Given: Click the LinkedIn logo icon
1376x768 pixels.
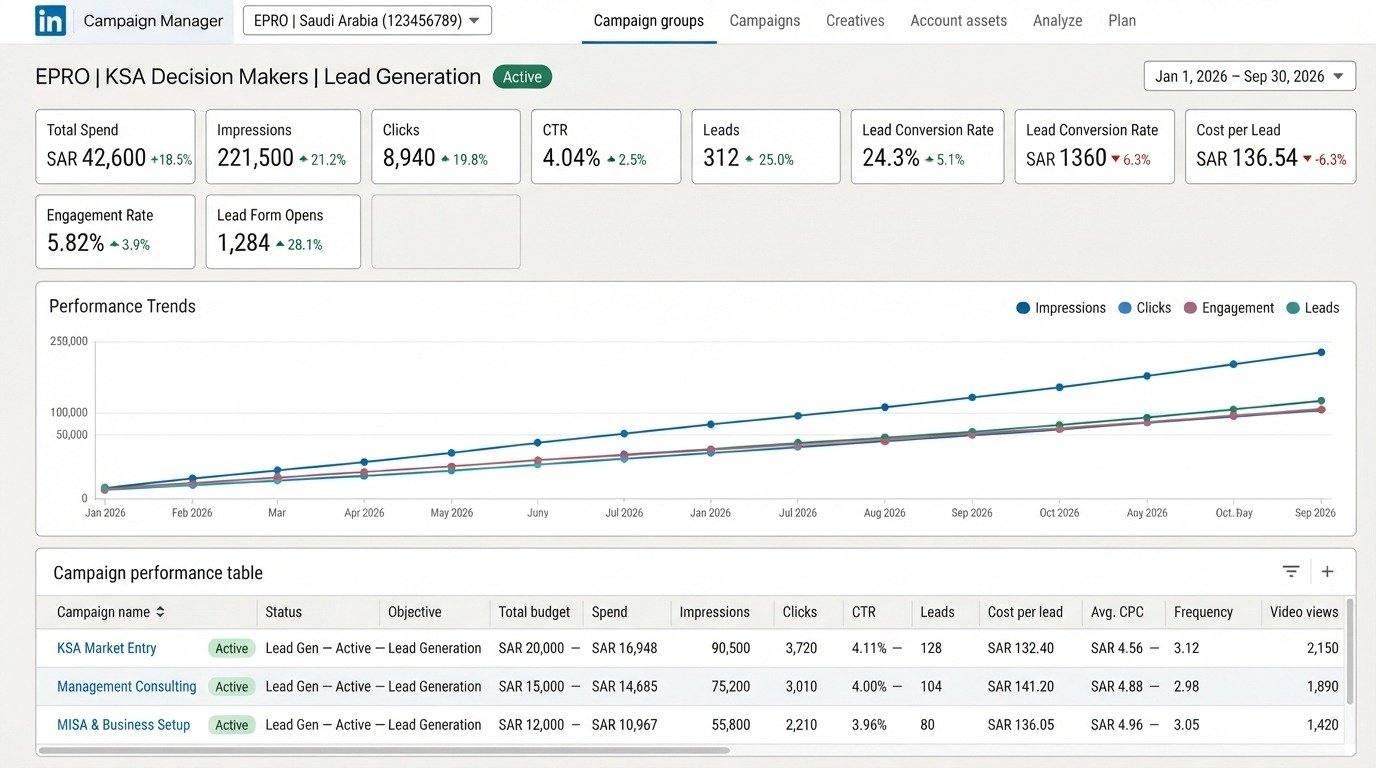Looking at the screenshot, I should 51,20.
